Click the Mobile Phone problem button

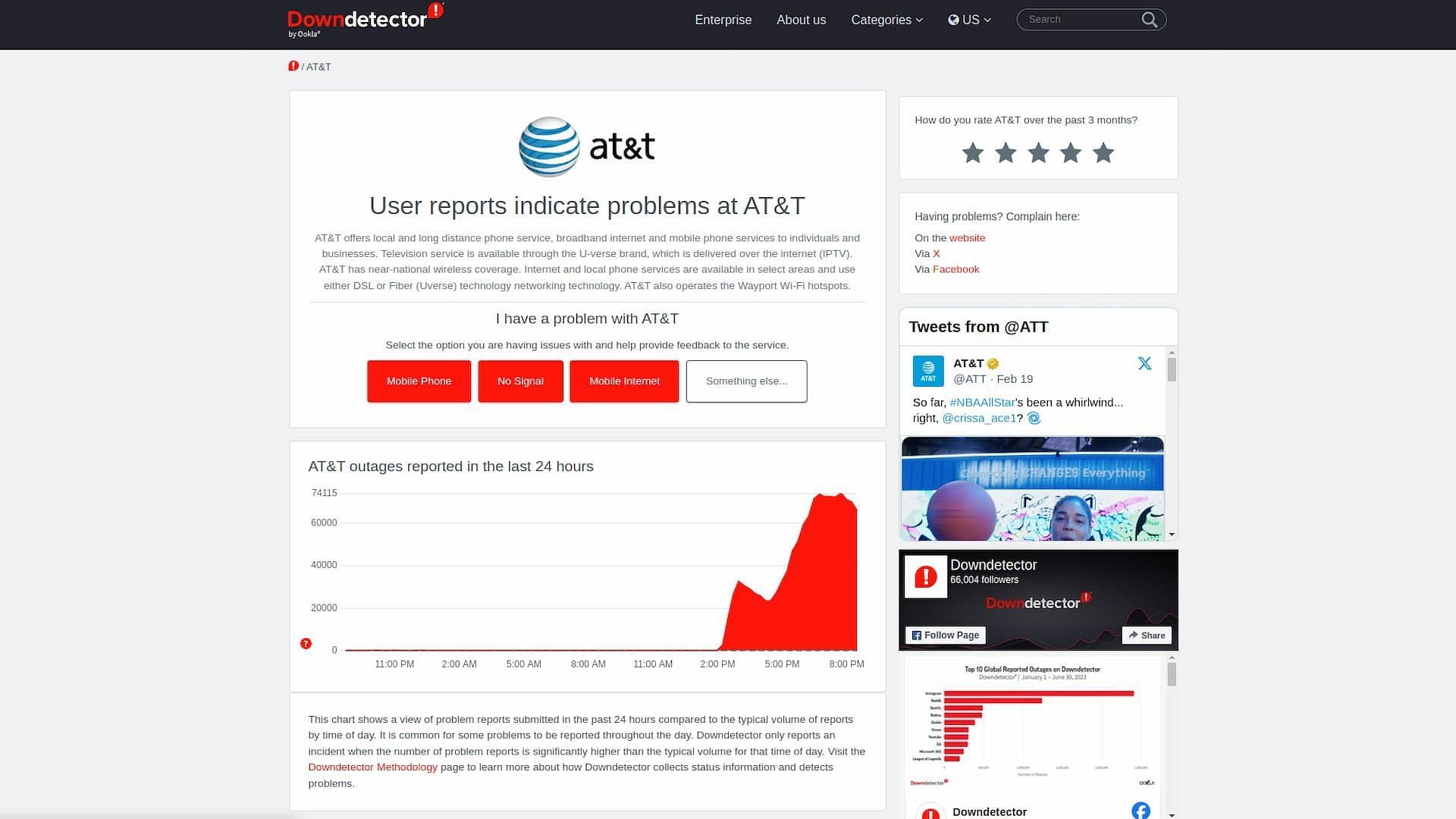pyautogui.click(x=420, y=381)
